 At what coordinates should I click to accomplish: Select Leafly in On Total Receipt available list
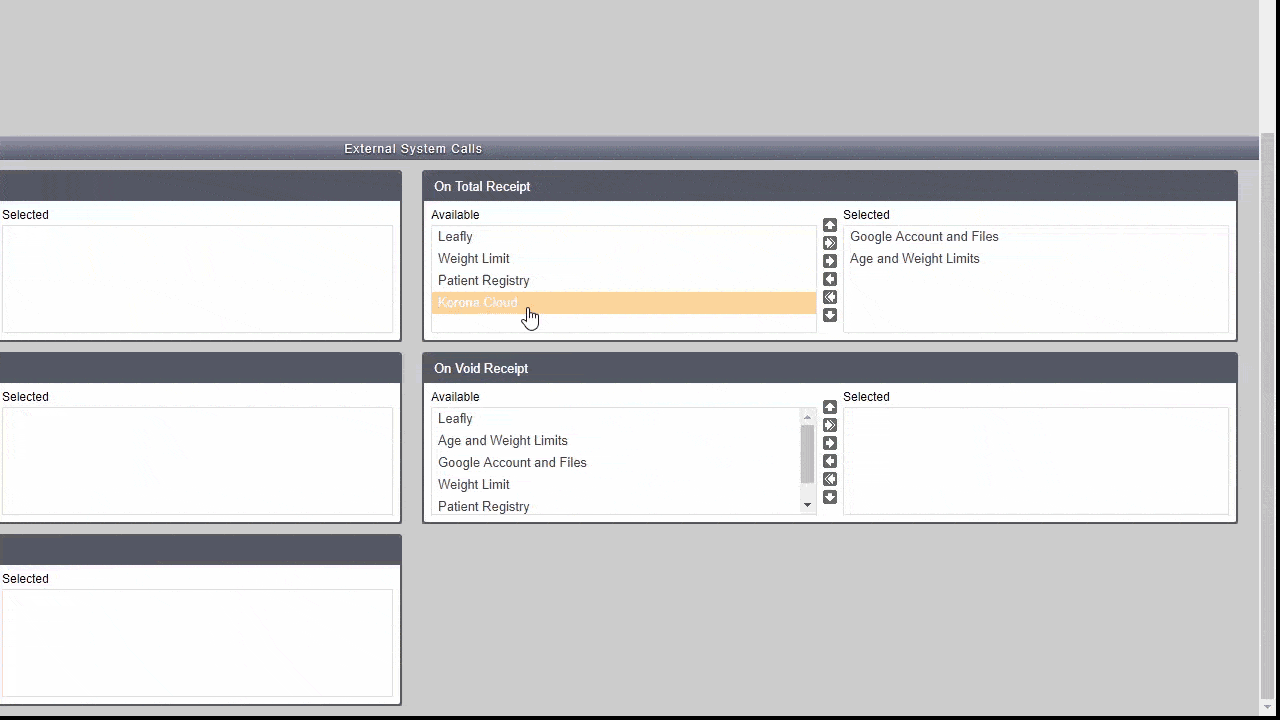[x=623, y=237]
